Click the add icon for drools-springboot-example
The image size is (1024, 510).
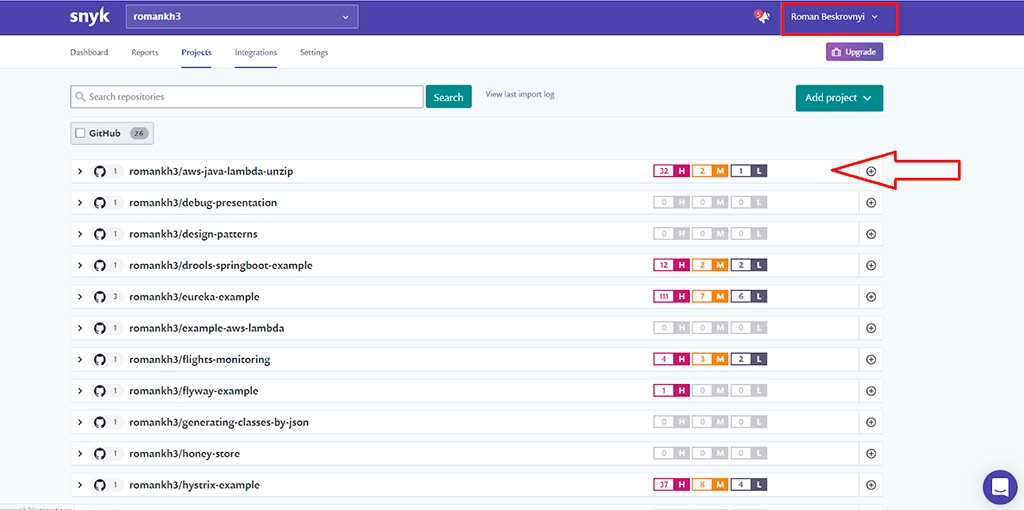click(x=871, y=265)
